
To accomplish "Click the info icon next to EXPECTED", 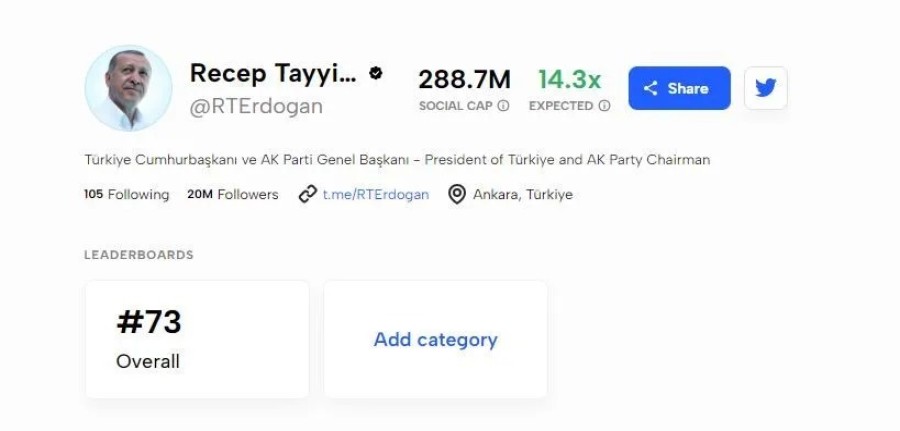I will coord(604,106).
